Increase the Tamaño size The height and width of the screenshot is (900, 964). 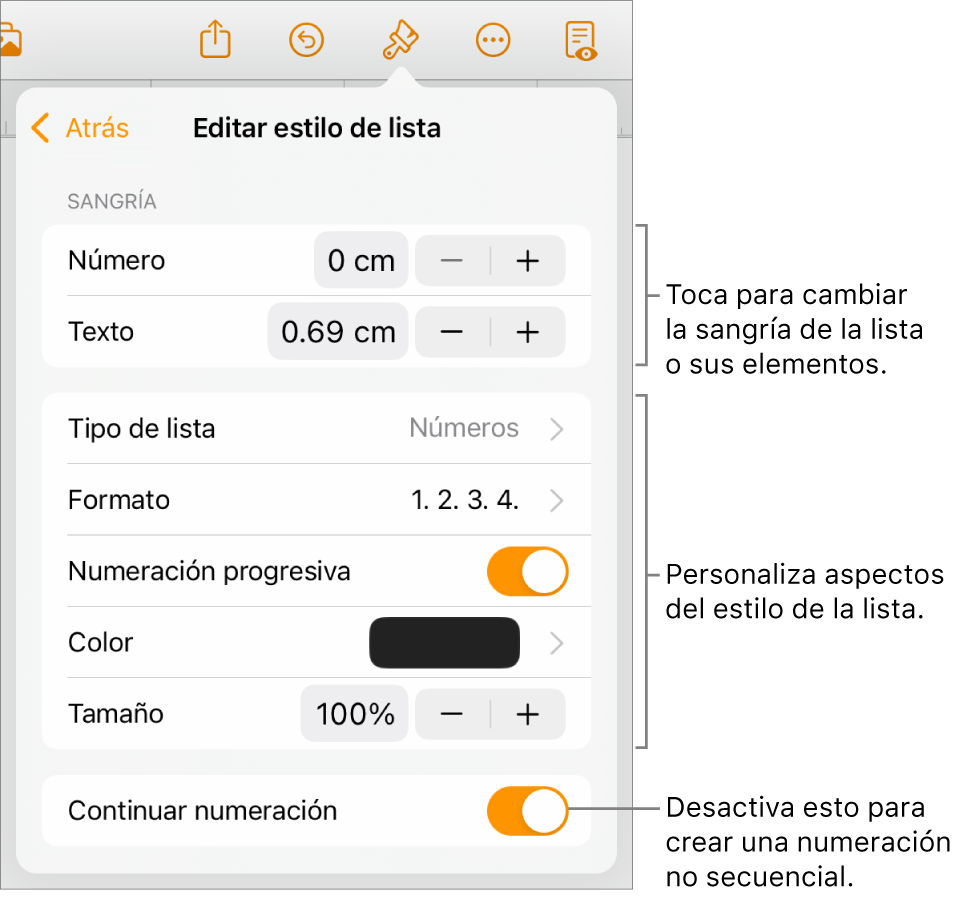tap(528, 714)
